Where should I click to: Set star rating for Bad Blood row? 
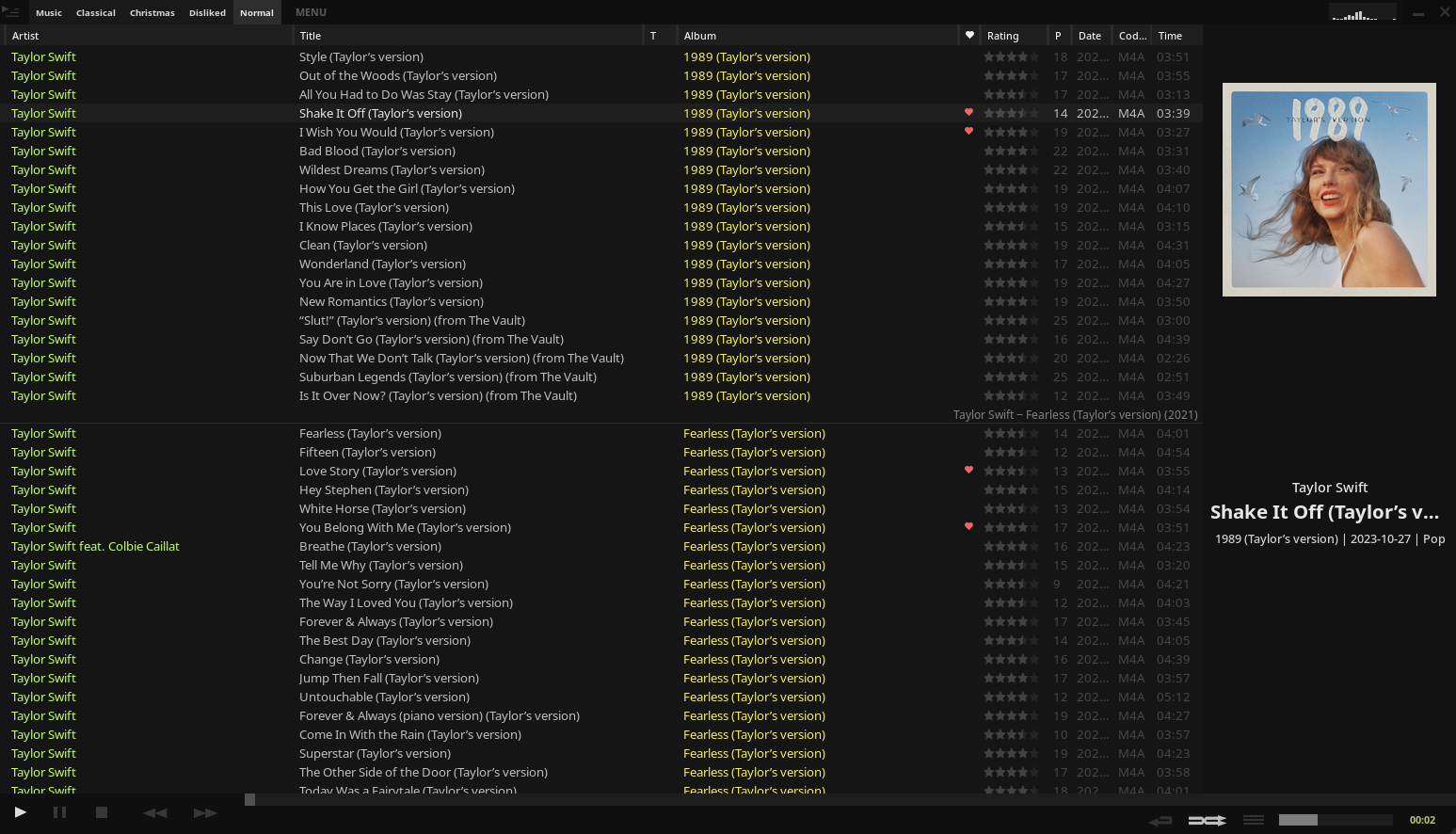click(x=1012, y=151)
